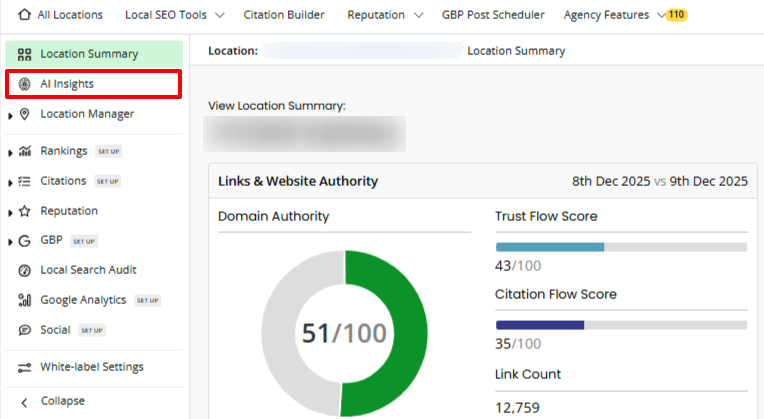
Task: Click the Citations list icon
Action: [x=25, y=181]
